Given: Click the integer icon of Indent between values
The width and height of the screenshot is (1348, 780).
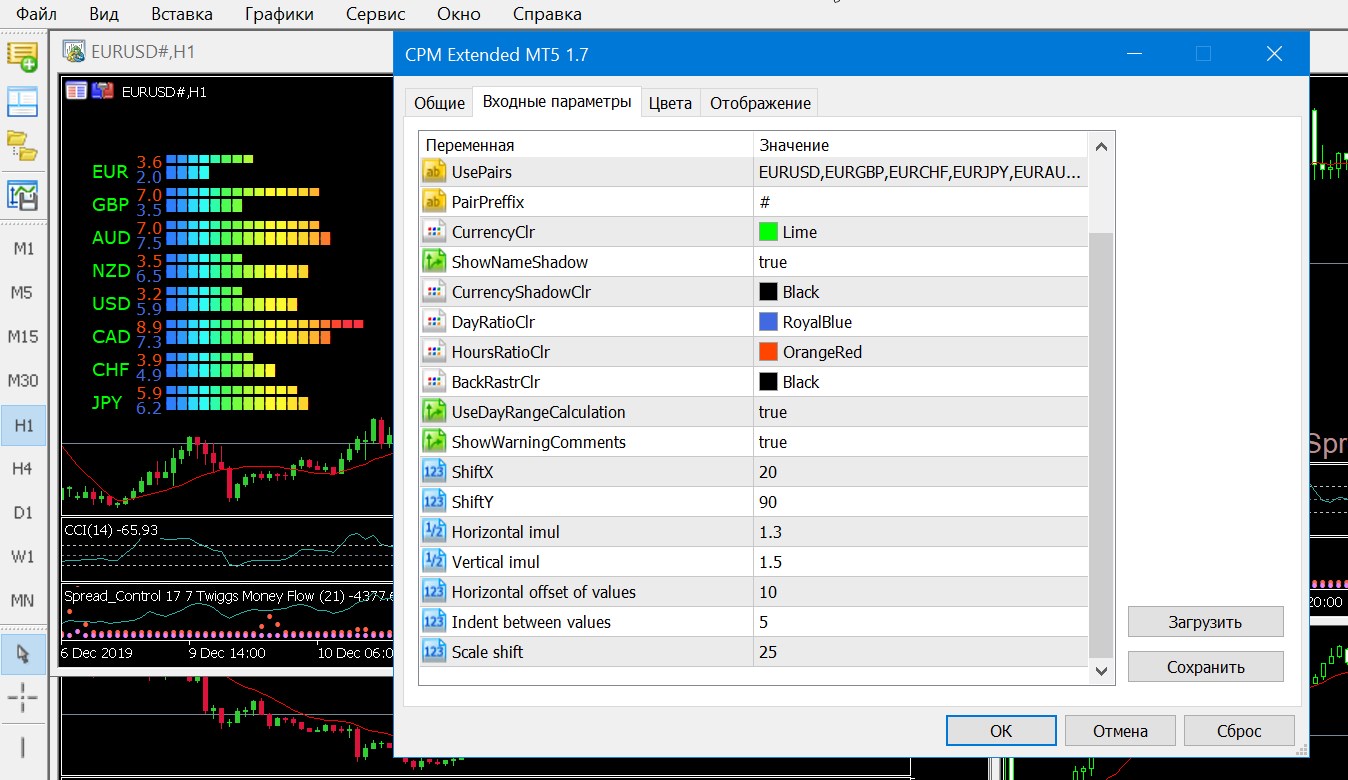Looking at the screenshot, I should (434, 622).
